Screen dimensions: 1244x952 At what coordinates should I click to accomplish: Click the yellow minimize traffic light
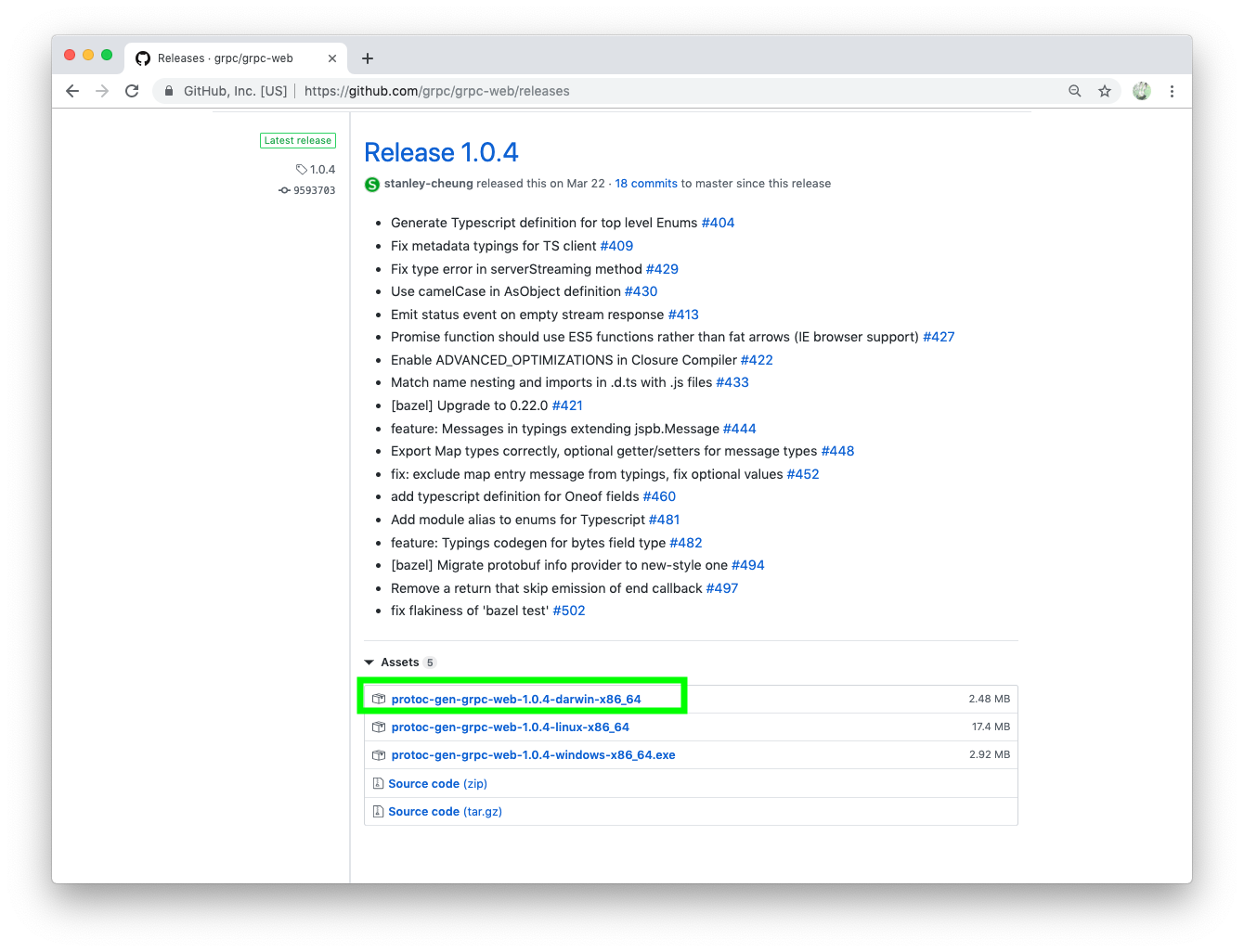coord(87,55)
